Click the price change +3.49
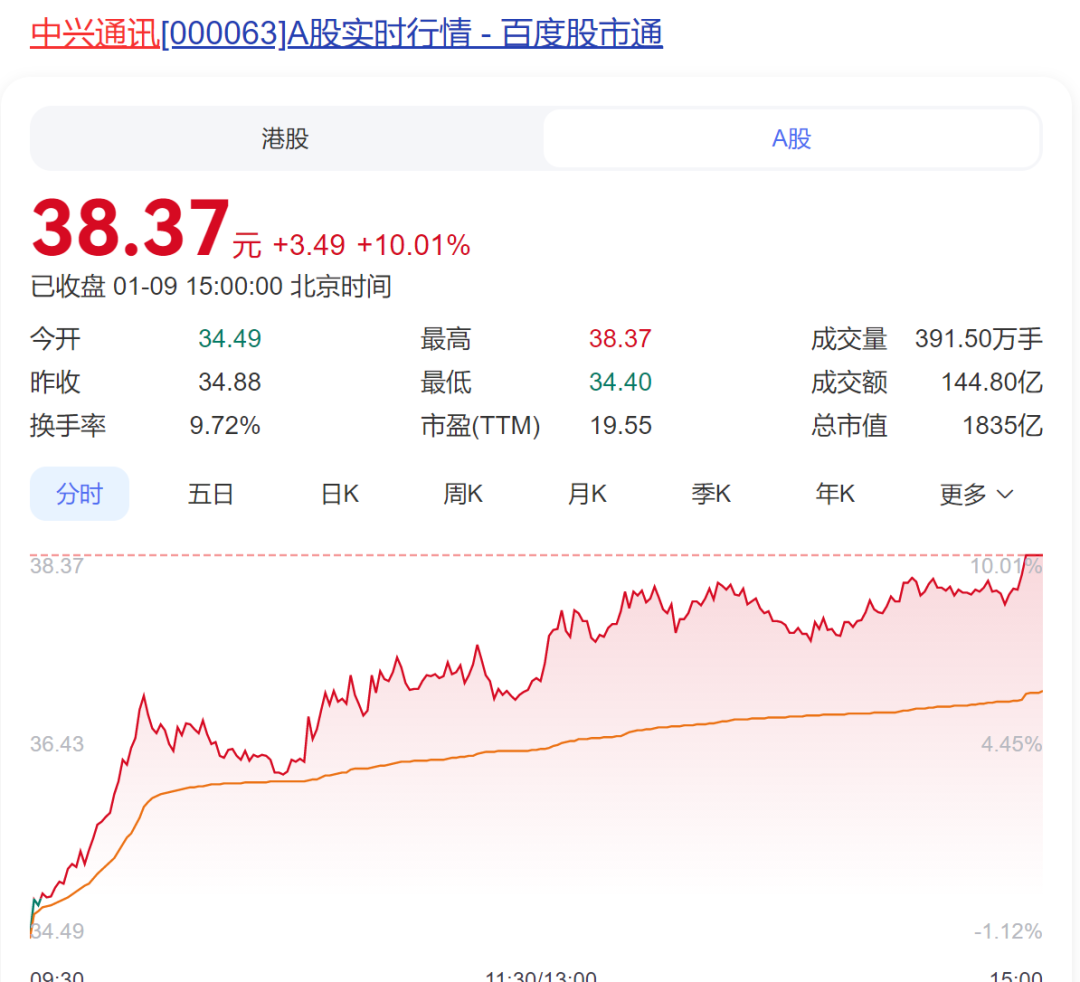Viewport: 1080px width, 982px height. 309,245
